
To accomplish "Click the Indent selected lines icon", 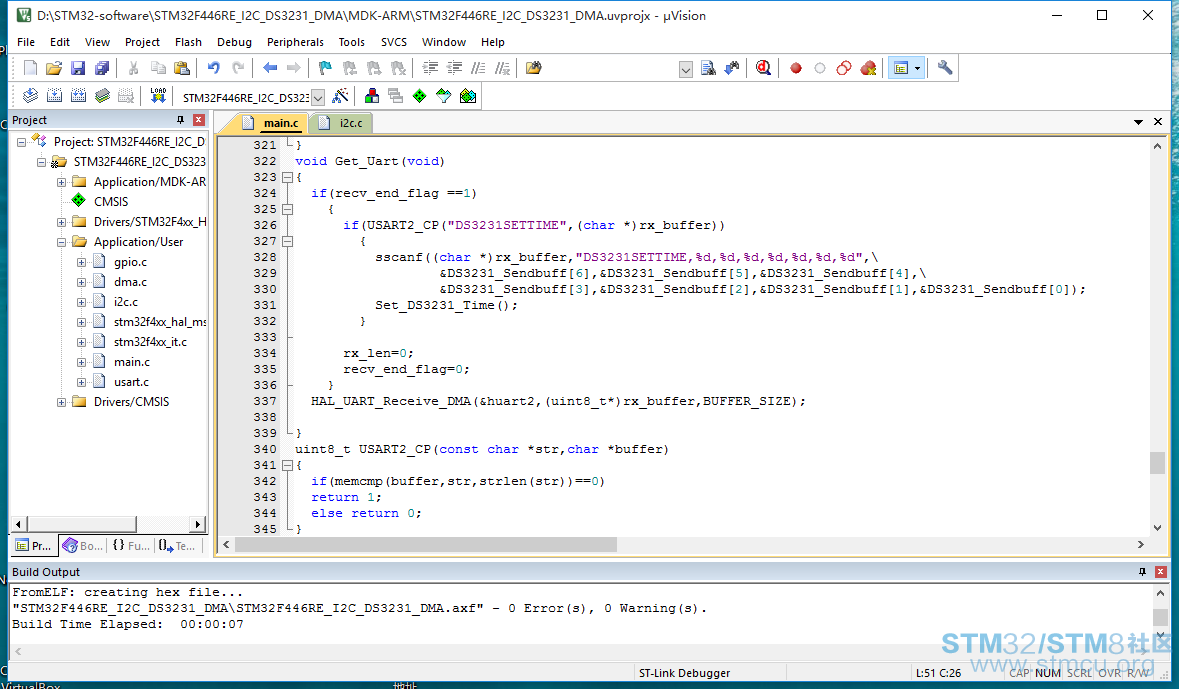I will click(x=430, y=68).
